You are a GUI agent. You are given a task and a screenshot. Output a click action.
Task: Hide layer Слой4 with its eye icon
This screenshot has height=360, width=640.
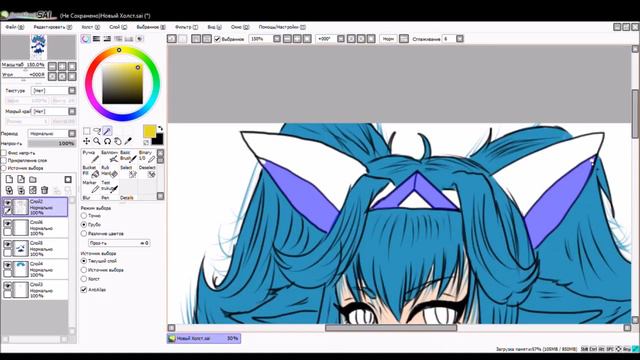point(8,265)
